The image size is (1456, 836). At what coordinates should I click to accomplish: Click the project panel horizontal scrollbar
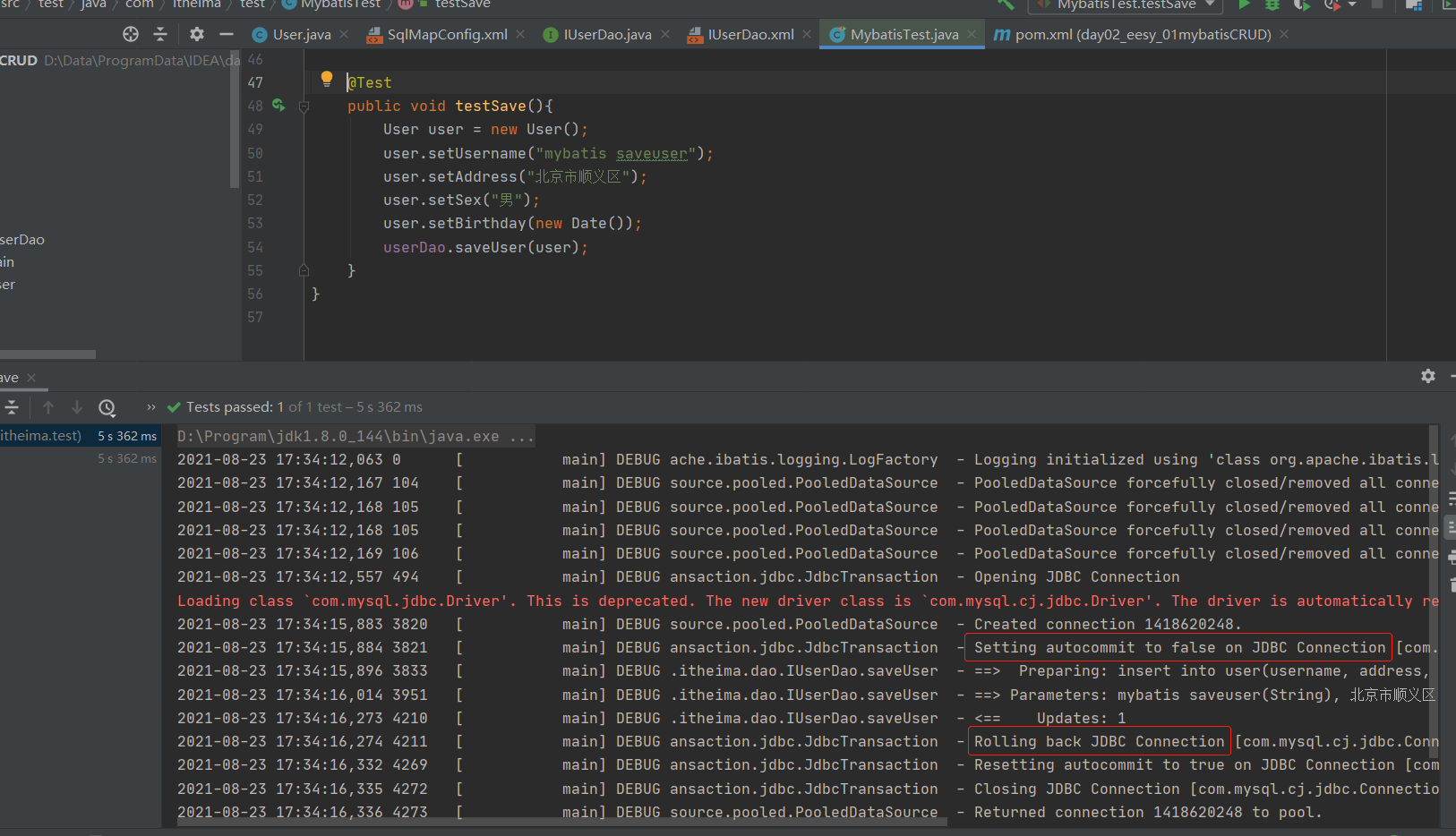point(47,354)
